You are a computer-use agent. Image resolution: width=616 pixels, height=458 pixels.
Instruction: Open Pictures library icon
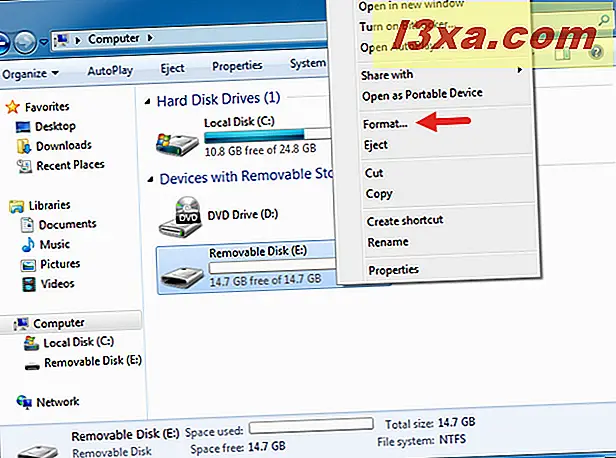pyautogui.click(x=28, y=265)
